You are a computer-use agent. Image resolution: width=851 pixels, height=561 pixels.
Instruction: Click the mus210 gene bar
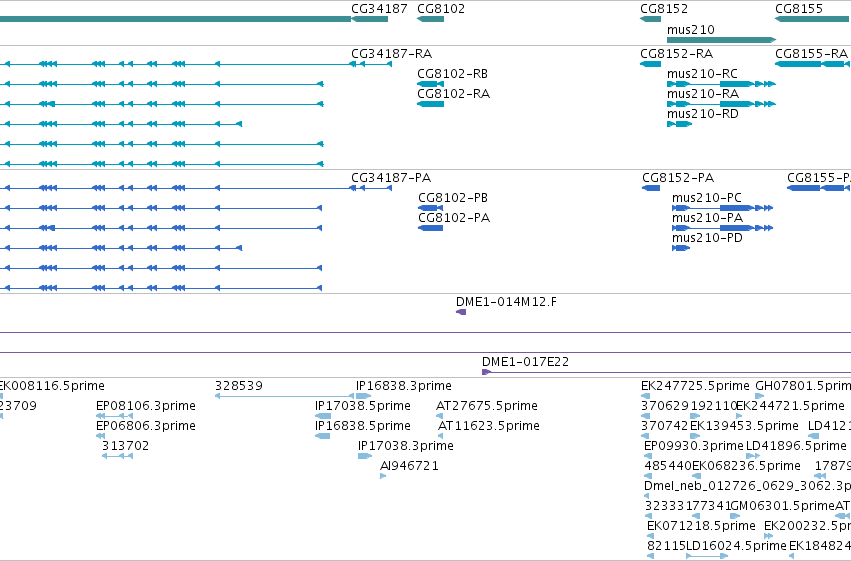coord(721,40)
